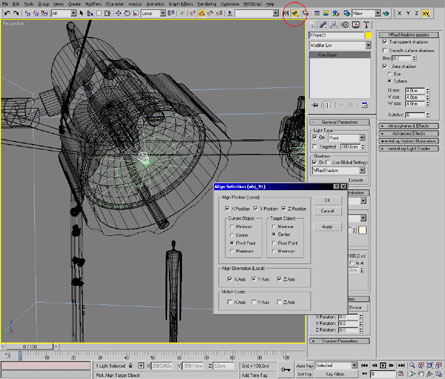Click the Exclude button in light parameters
This screenshot has height=379, width=445.
coord(356,180)
